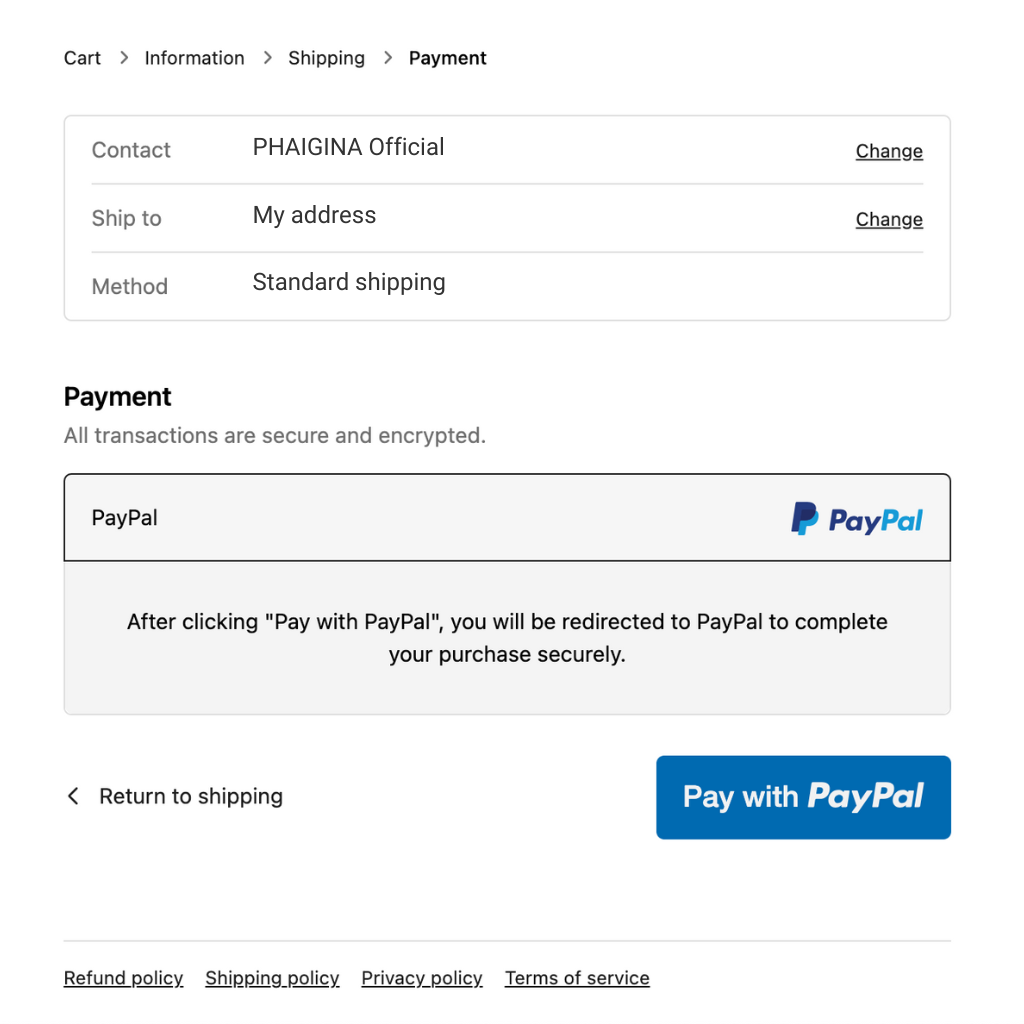This screenshot has width=1024, height=1024.
Task: Change the Contact information
Action: tap(889, 151)
